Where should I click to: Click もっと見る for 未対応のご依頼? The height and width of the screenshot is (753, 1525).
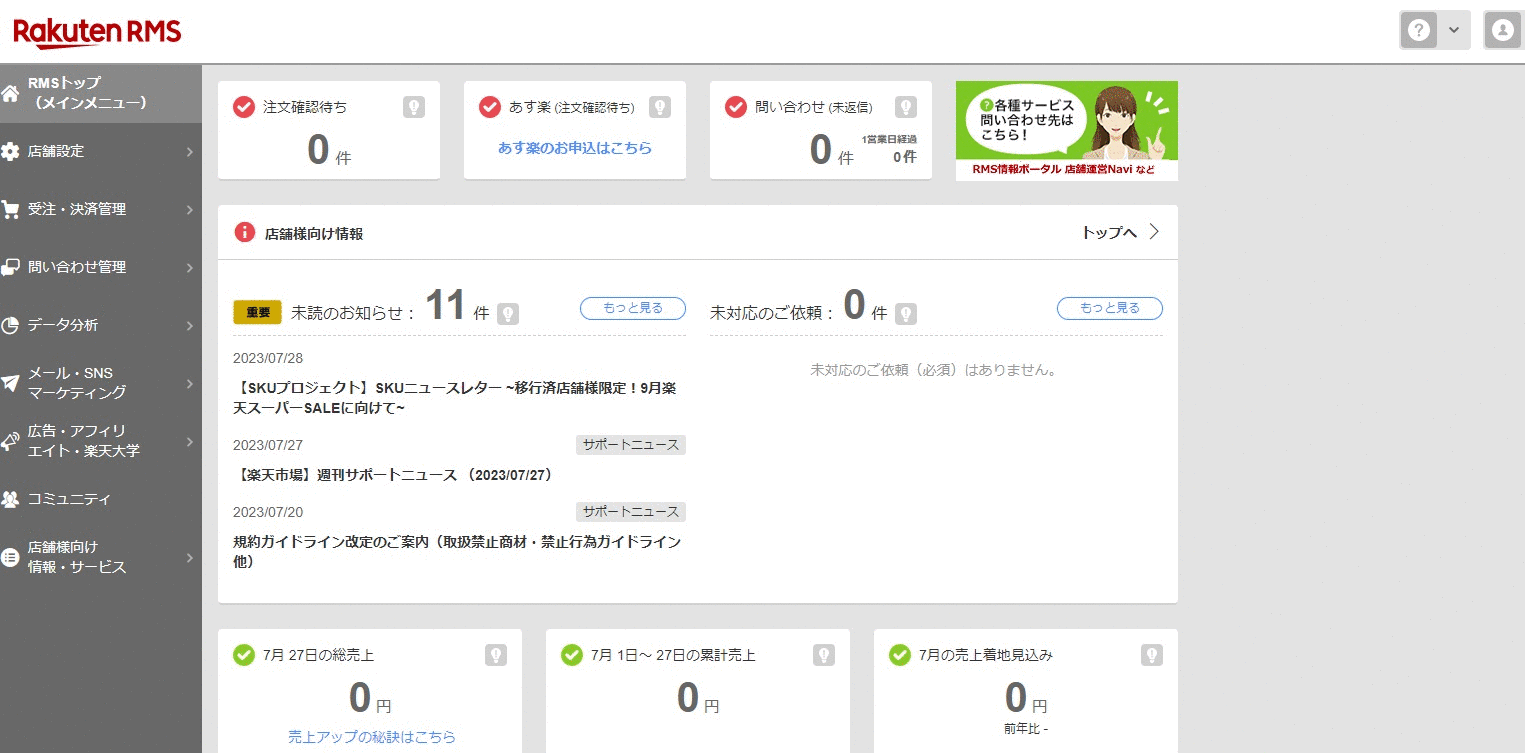click(x=1110, y=308)
